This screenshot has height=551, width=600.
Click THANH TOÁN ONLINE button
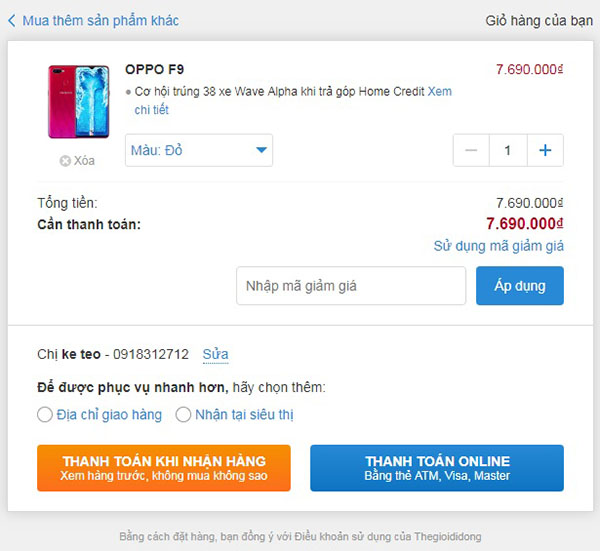(x=437, y=467)
